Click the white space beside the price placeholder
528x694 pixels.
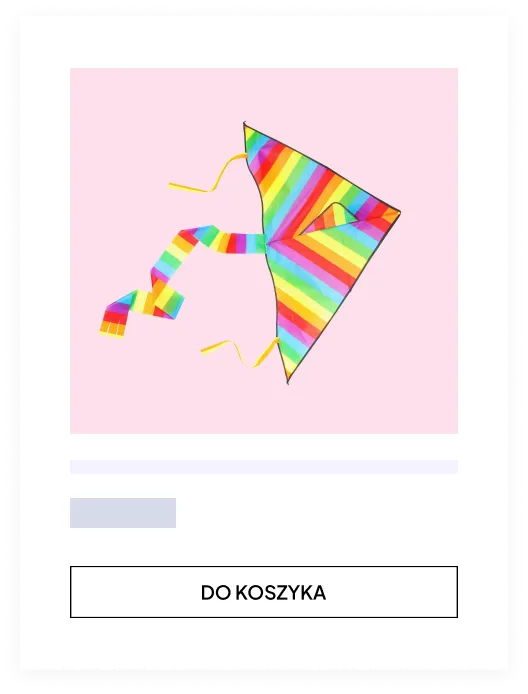317,513
